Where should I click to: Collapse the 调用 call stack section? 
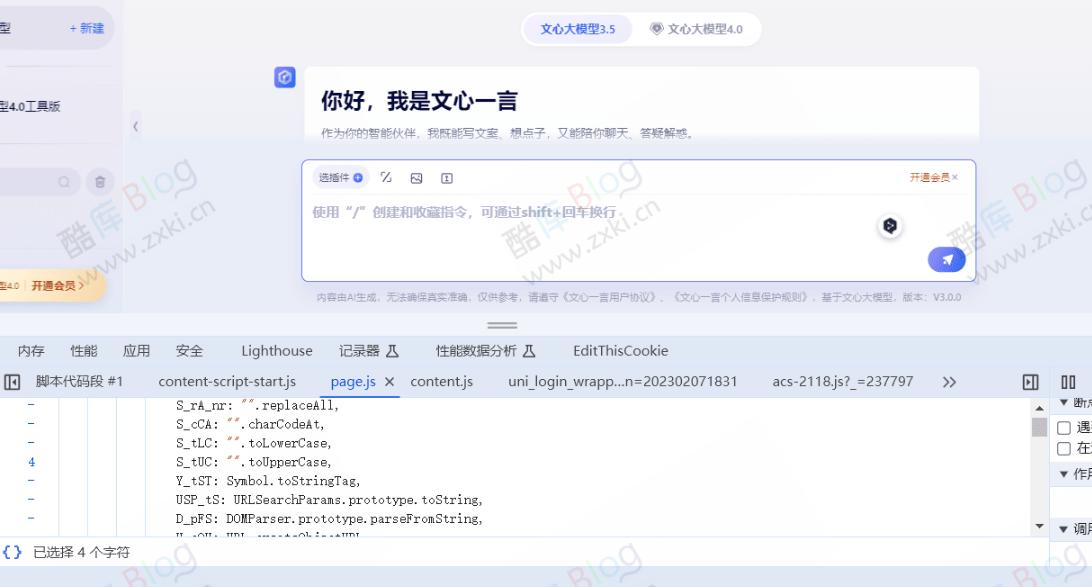click(1063, 527)
